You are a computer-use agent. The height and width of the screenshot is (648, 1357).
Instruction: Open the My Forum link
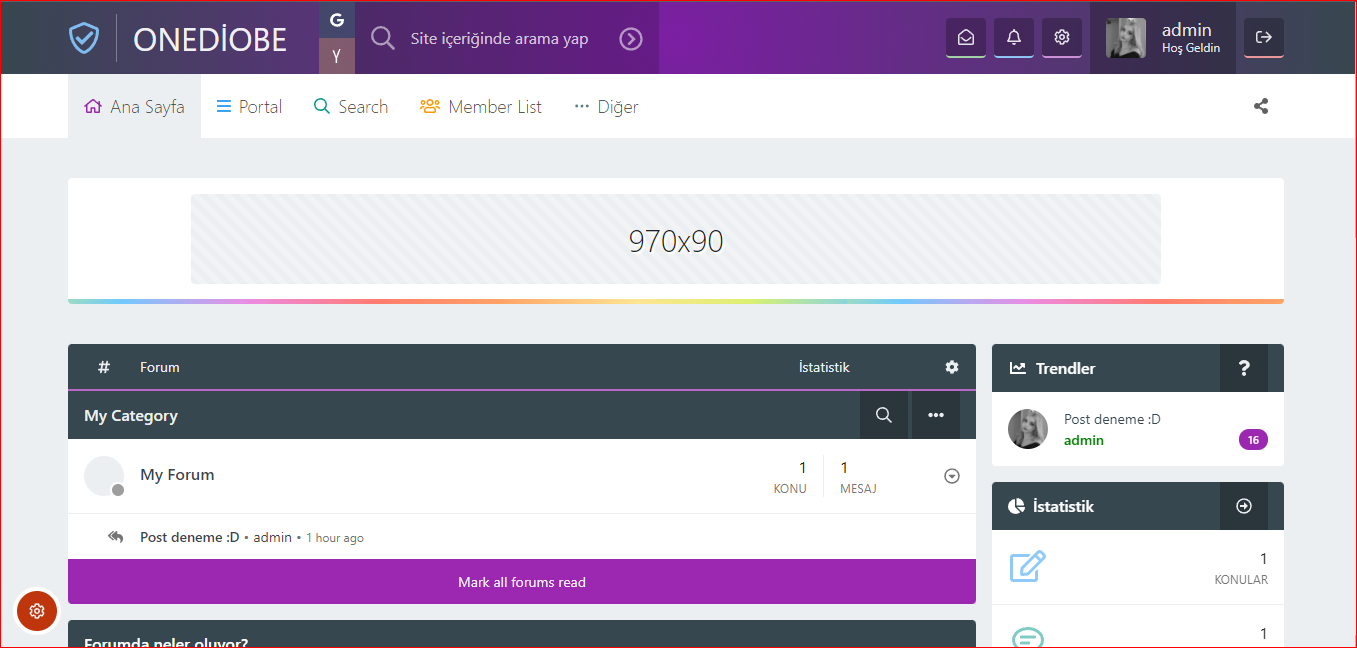pos(177,475)
